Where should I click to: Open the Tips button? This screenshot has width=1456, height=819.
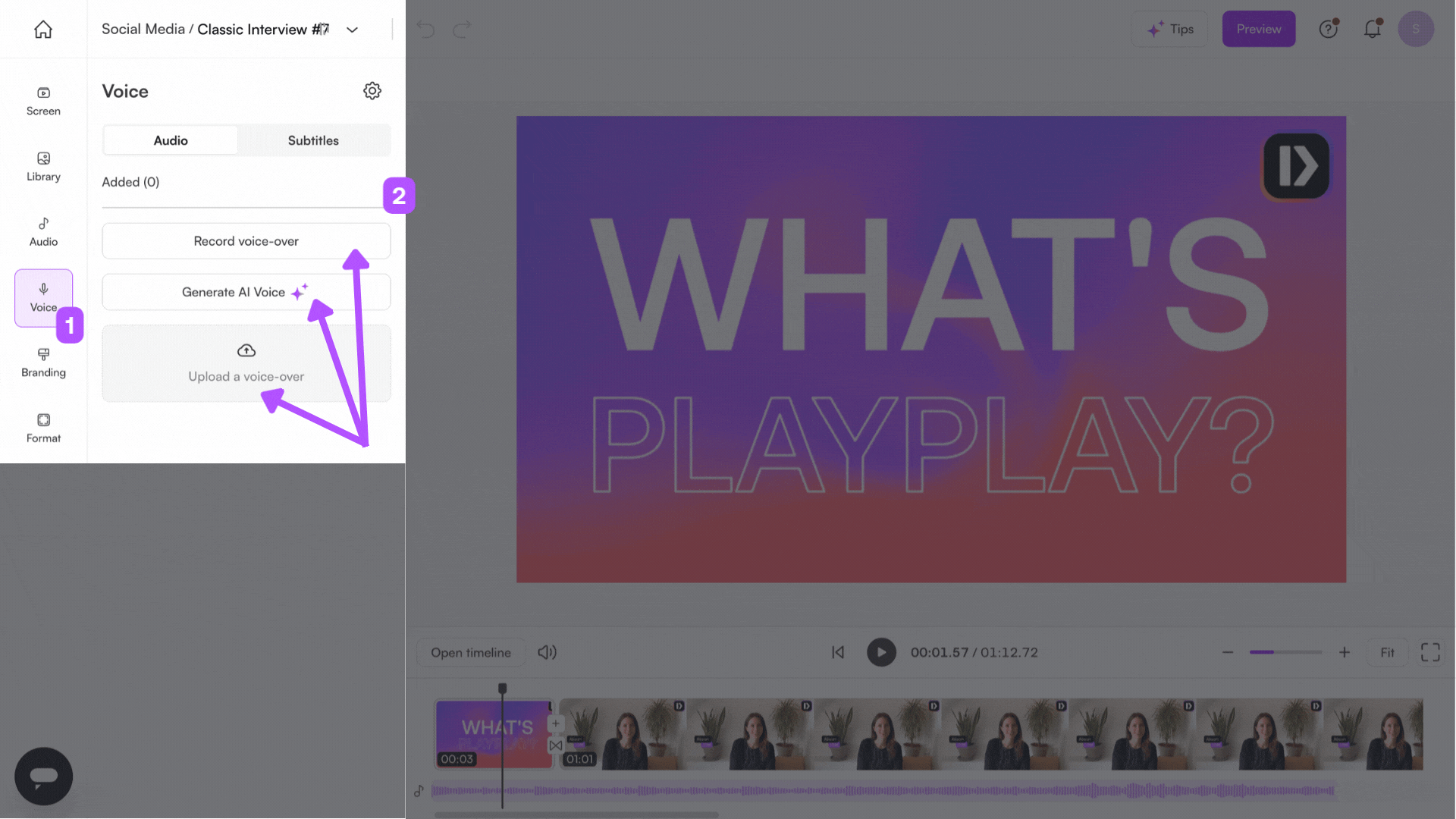[x=1170, y=29]
